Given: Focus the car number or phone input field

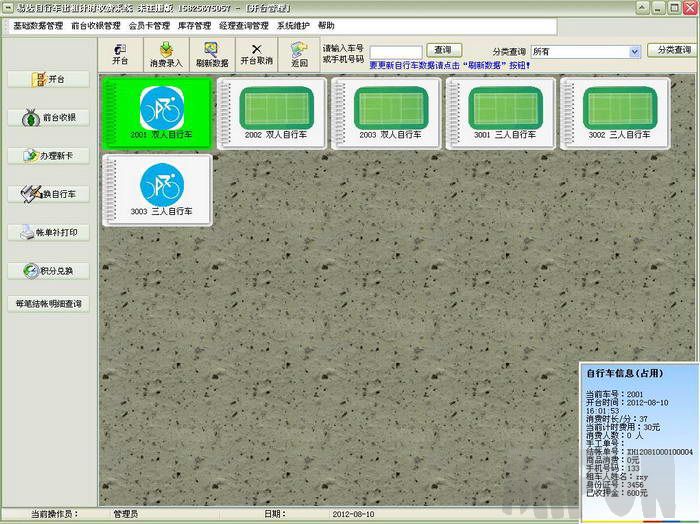Looking at the screenshot, I should [x=395, y=51].
